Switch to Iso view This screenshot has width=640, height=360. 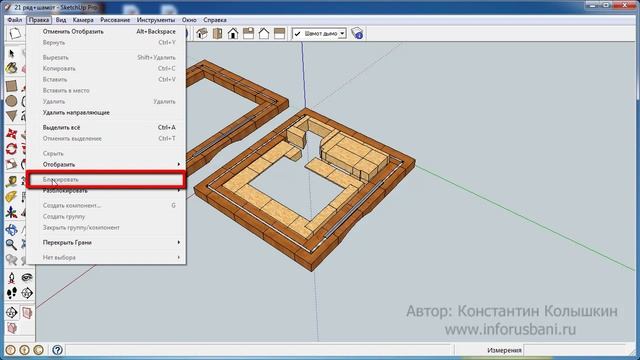(202, 33)
